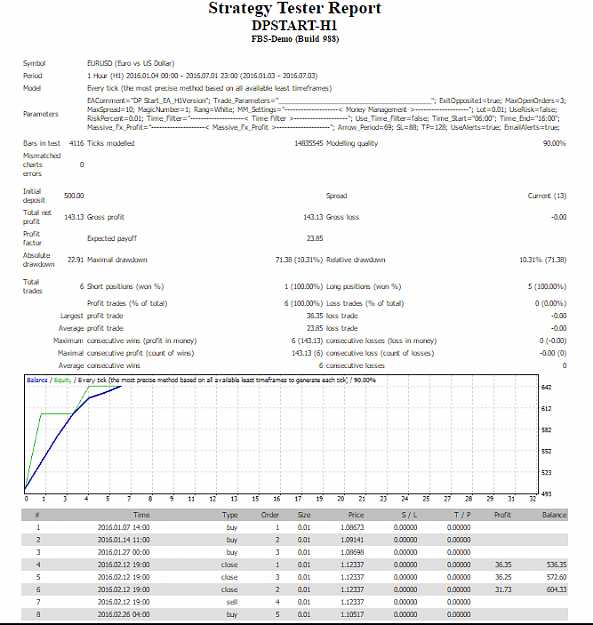Click maximal consecutive profit value '143.13 (6)'

(307, 353)
